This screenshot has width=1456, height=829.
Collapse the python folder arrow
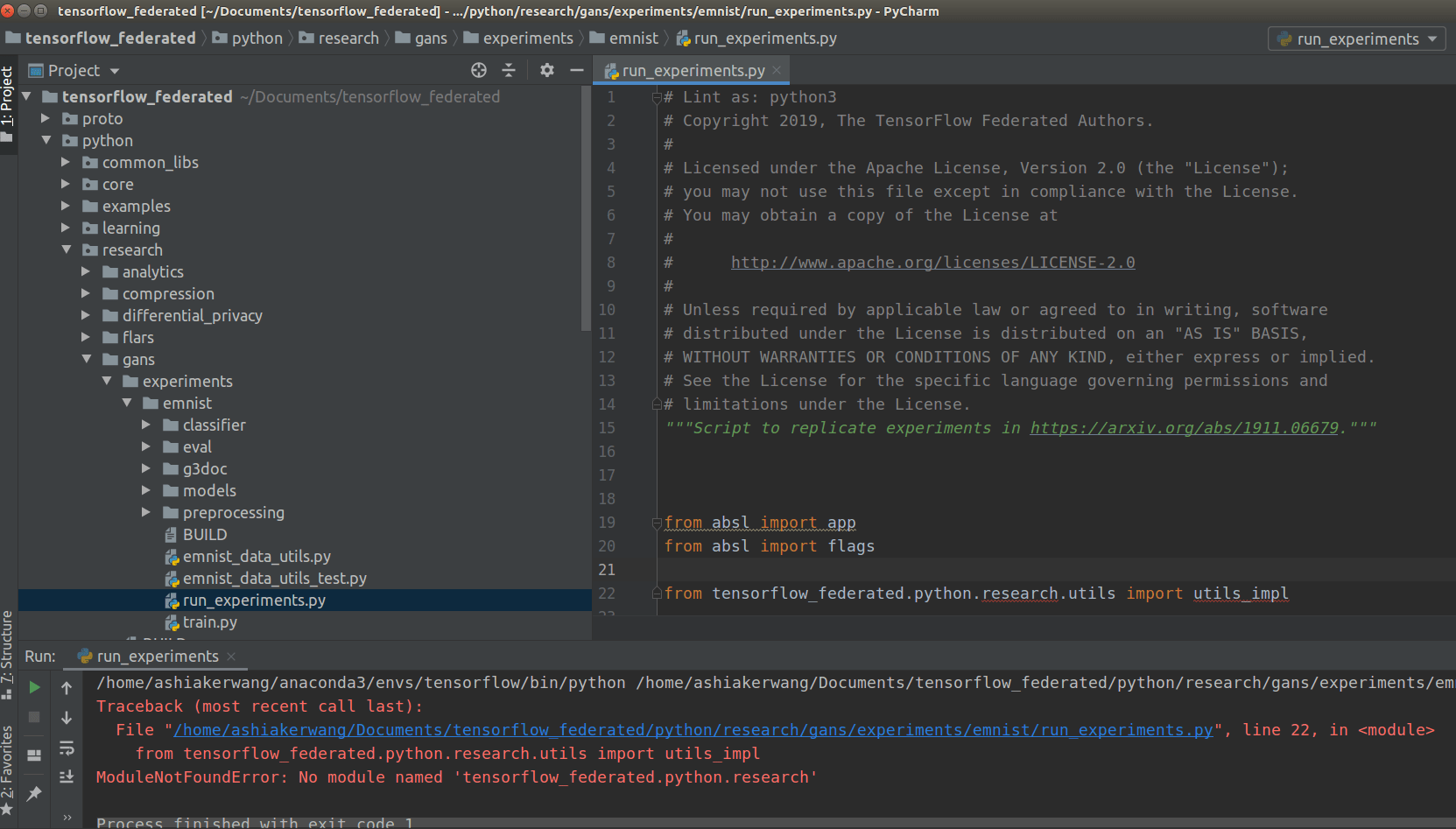coord(46,140)
